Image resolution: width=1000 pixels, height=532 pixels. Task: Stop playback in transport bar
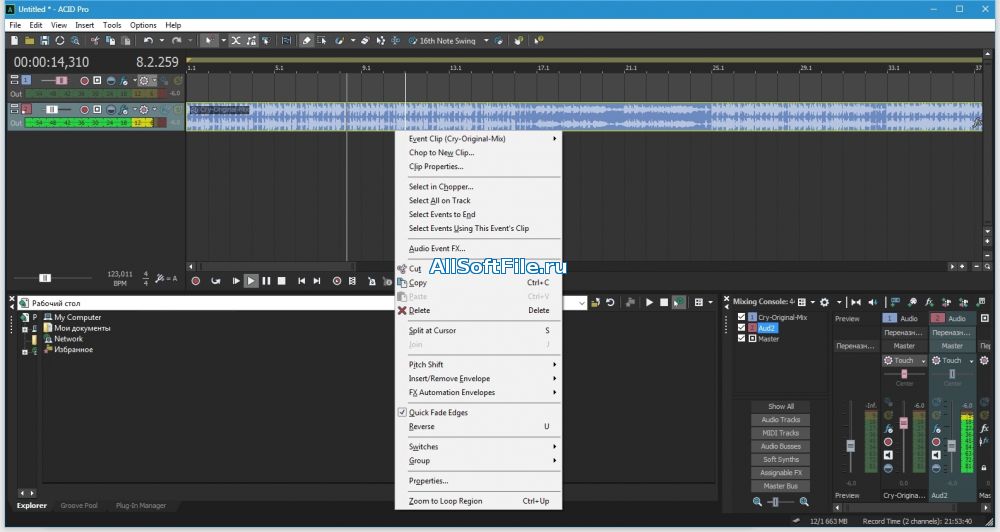coord(281,281)
